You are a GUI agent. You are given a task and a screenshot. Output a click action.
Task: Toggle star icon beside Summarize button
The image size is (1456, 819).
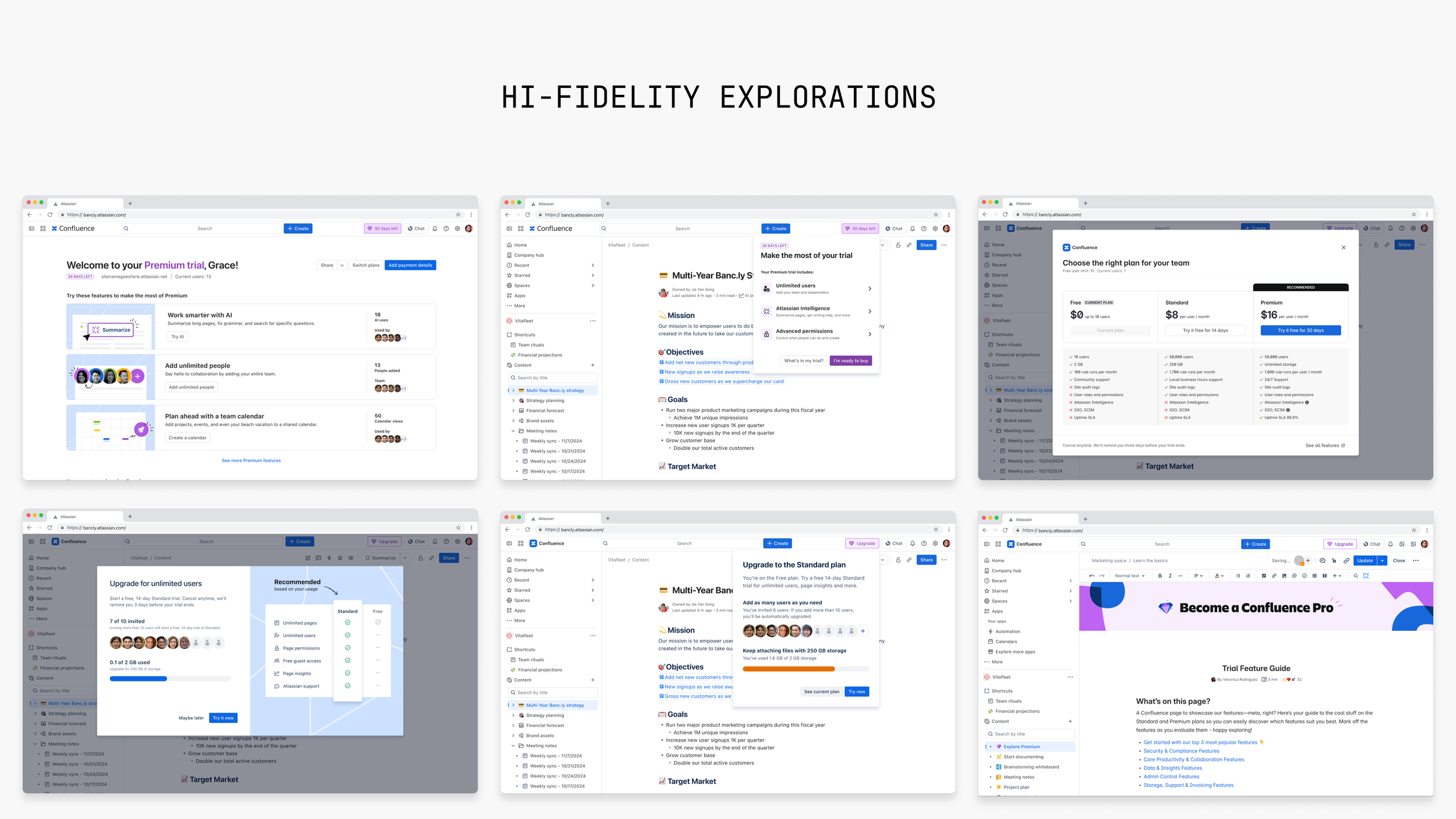pos(340,558)
